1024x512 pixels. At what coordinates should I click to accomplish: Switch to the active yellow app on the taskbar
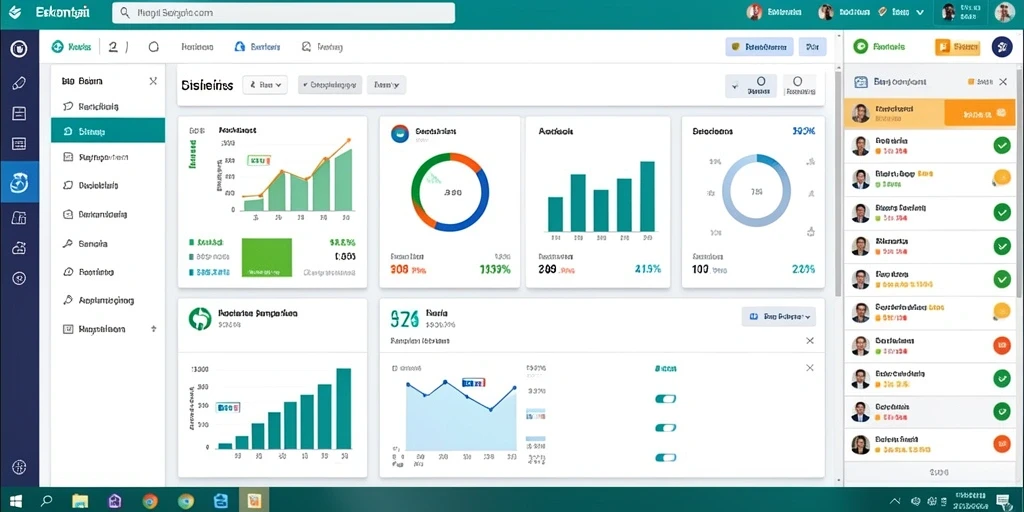point(253,501)
